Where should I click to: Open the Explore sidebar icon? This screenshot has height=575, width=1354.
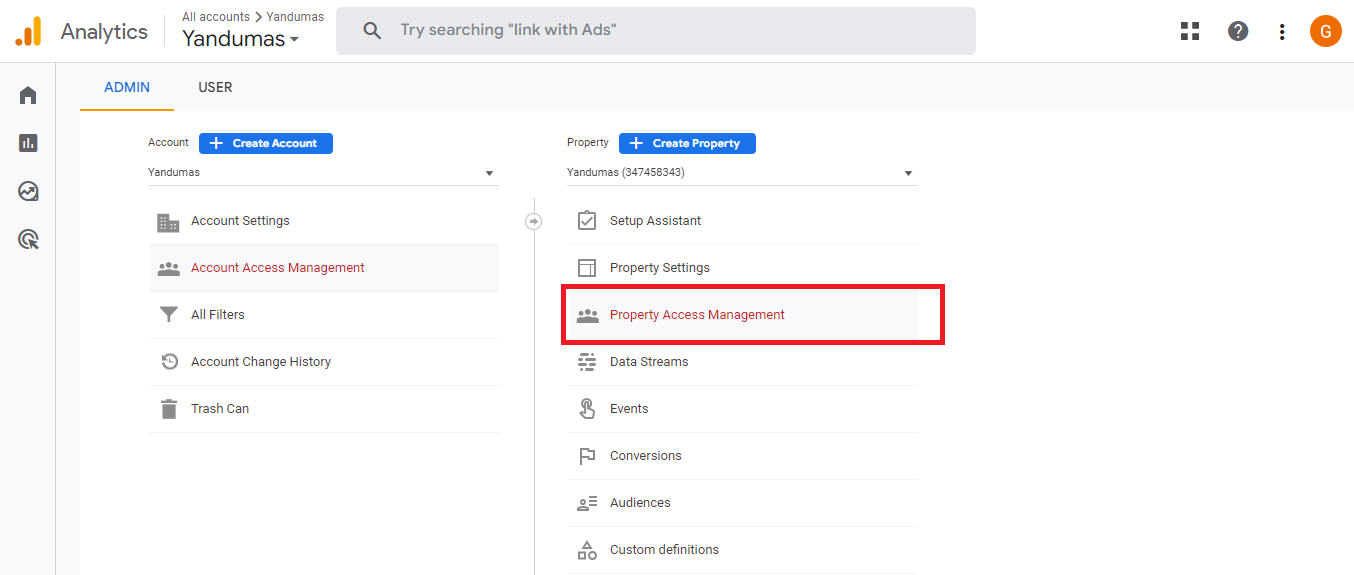pyautogui.click(x=28, y=191)
